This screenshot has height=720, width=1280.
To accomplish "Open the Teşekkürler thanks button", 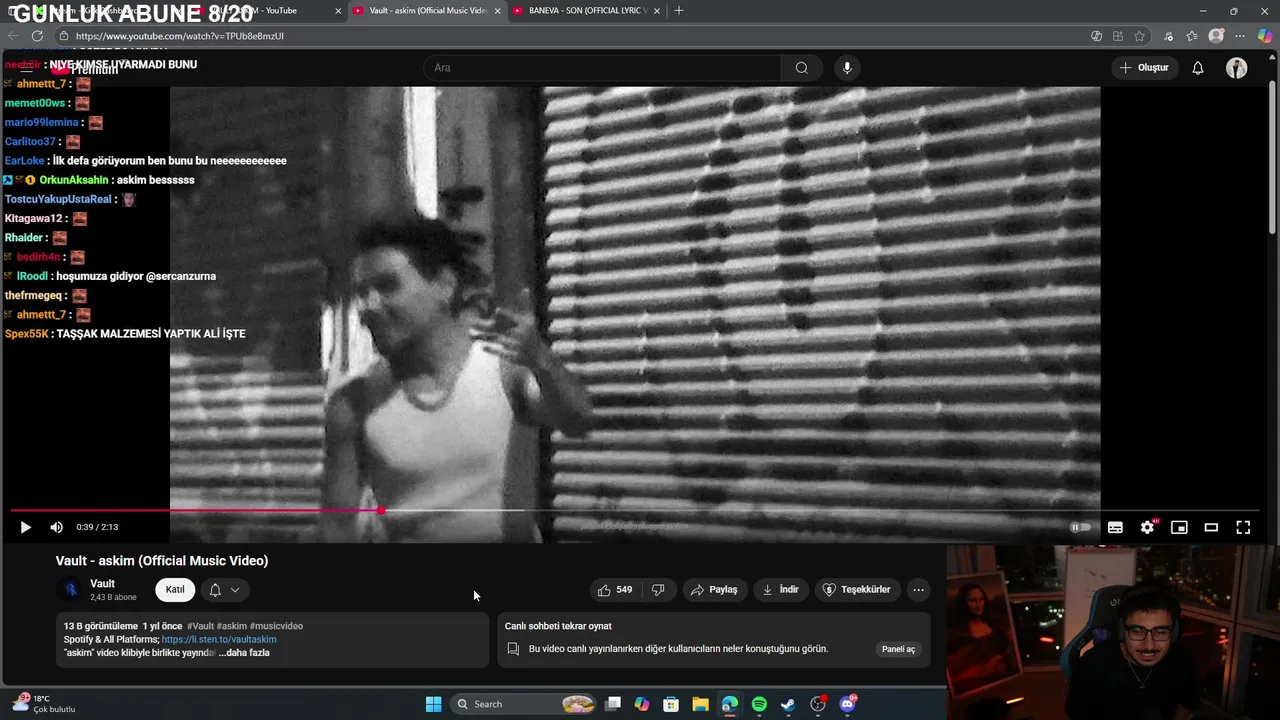I will point(856,590).
